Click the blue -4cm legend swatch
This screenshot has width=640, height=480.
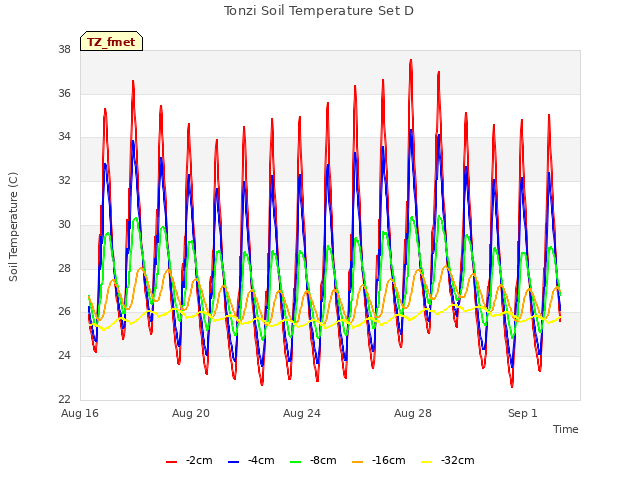pyautogui.click(x=233, y=462)
